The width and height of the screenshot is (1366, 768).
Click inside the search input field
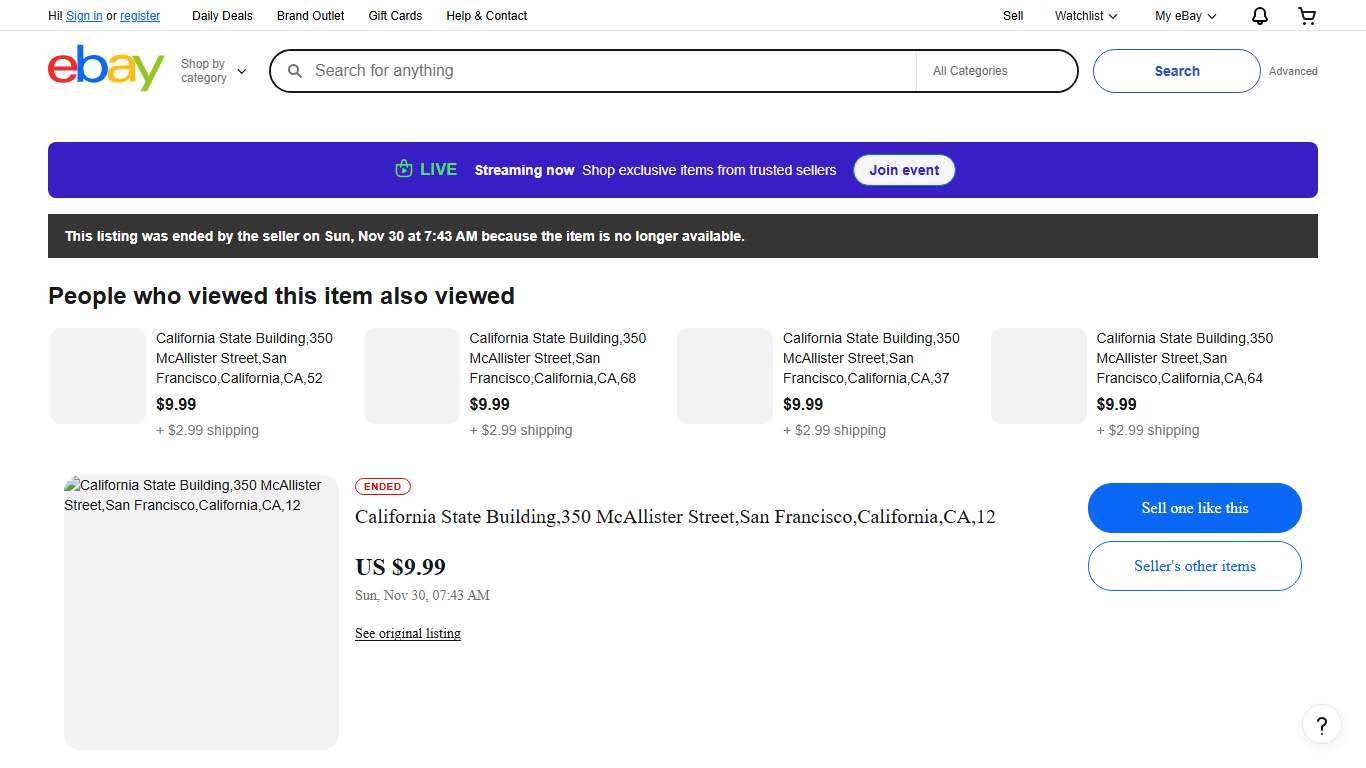coord(600,70)
